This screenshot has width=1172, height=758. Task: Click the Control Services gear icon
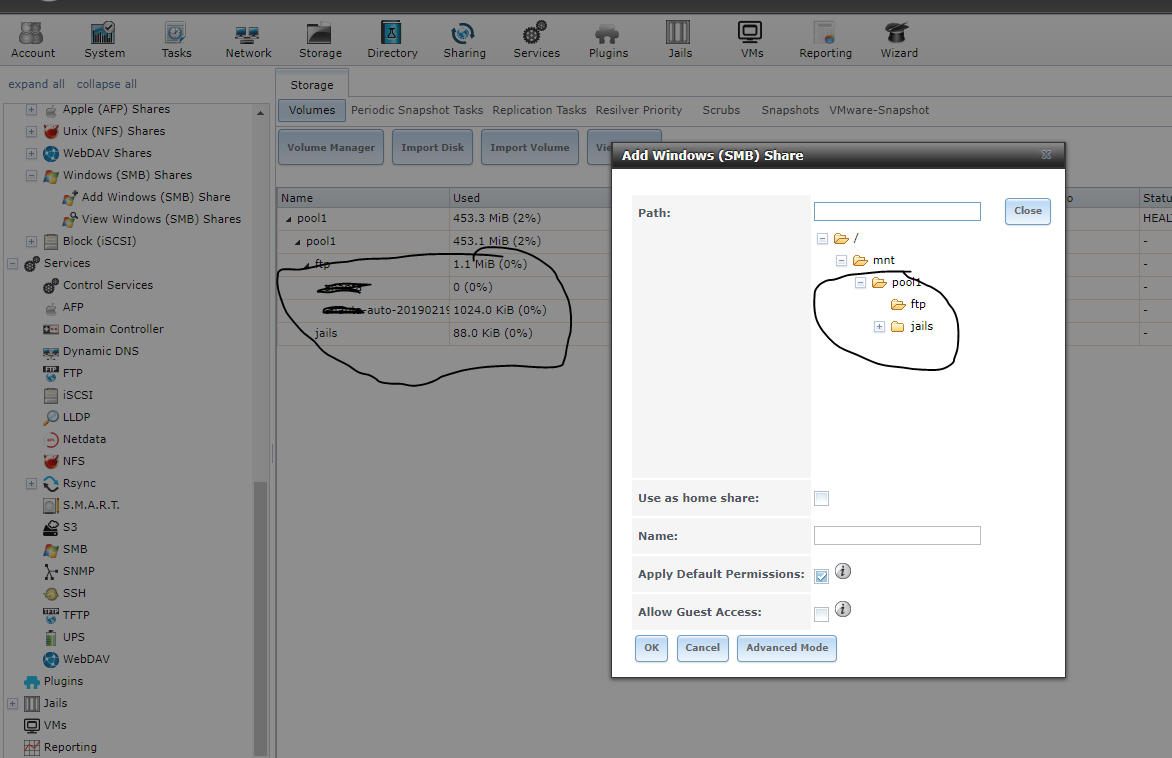tap(51, 286)
